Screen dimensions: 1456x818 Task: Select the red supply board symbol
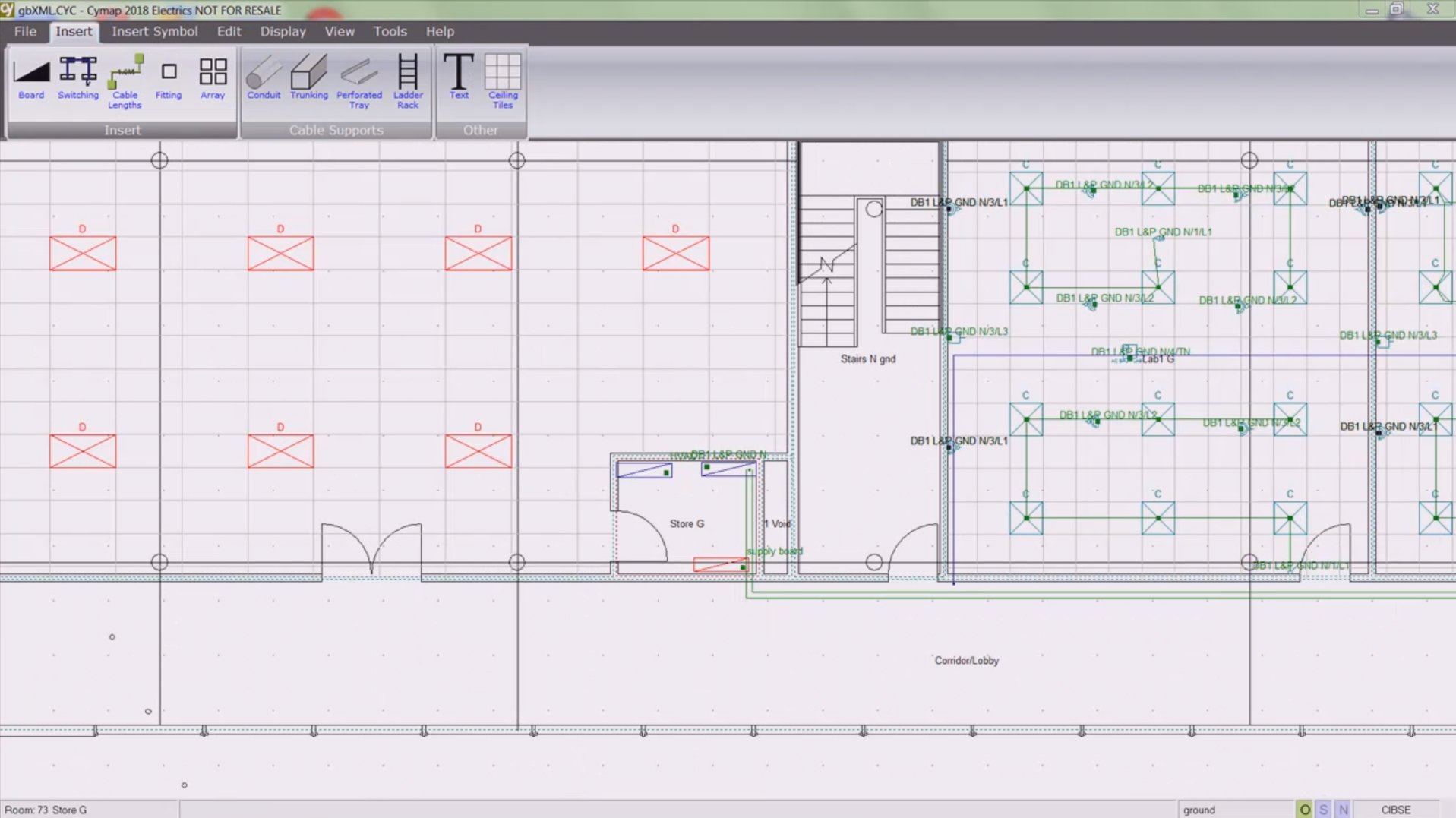click(x=721, y=565)
